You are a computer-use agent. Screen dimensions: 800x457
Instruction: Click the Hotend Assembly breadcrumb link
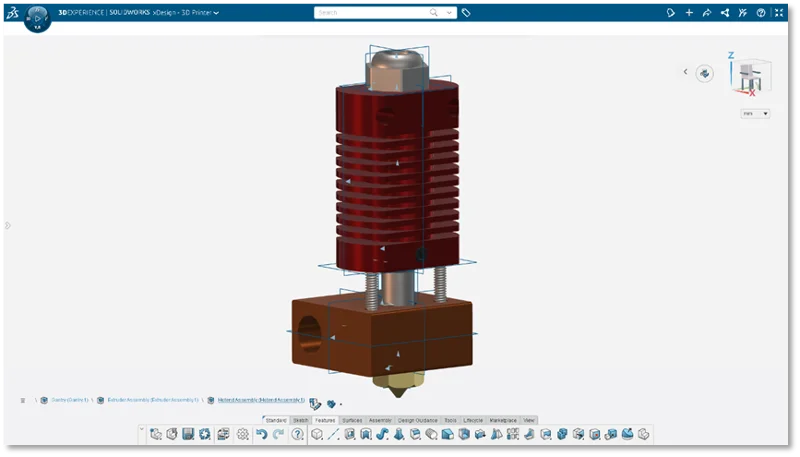click(x=261, y=400)
